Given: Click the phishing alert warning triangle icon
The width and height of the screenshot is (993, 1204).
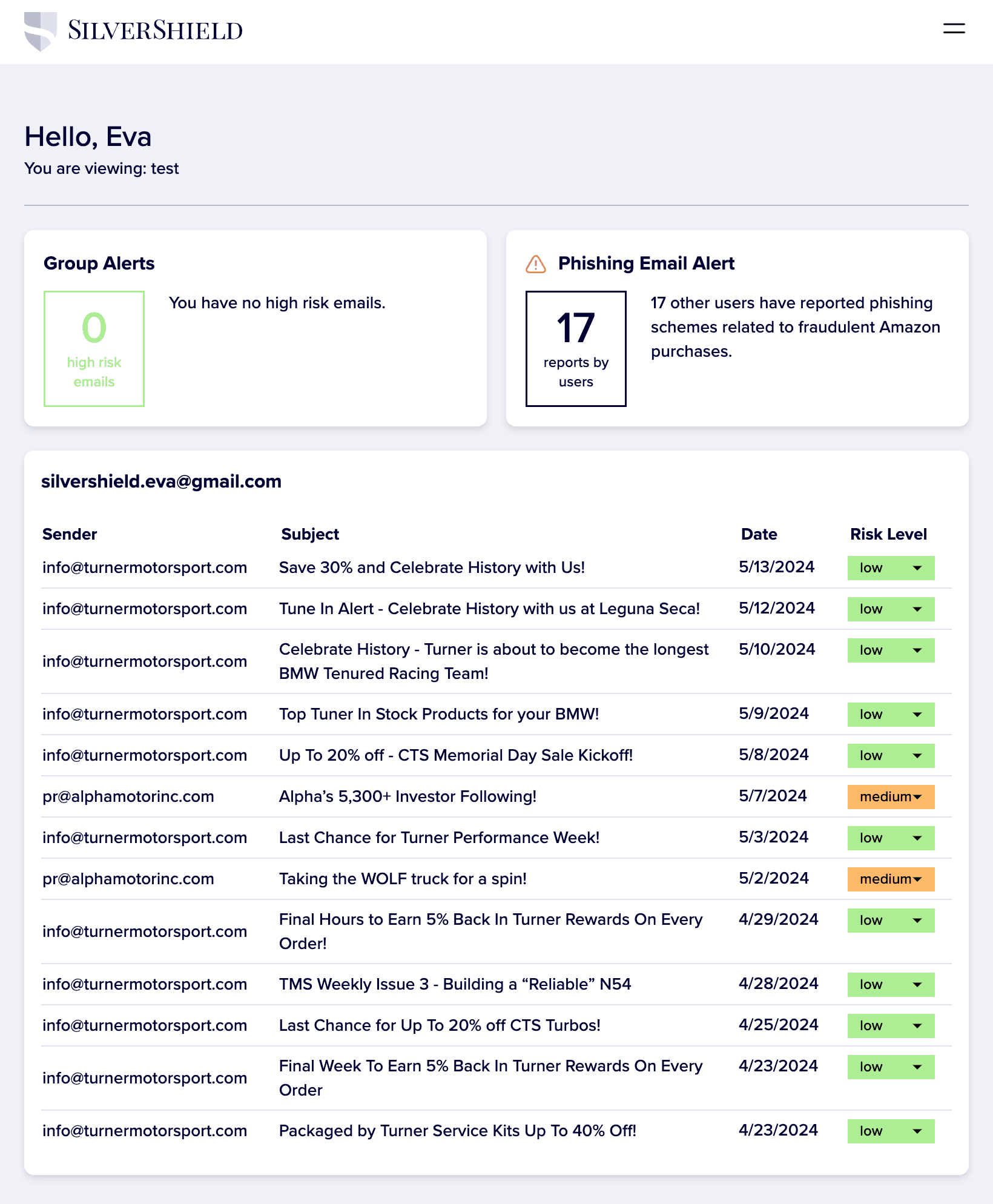Looking at the screenshot, I should (x=536, y=264).
